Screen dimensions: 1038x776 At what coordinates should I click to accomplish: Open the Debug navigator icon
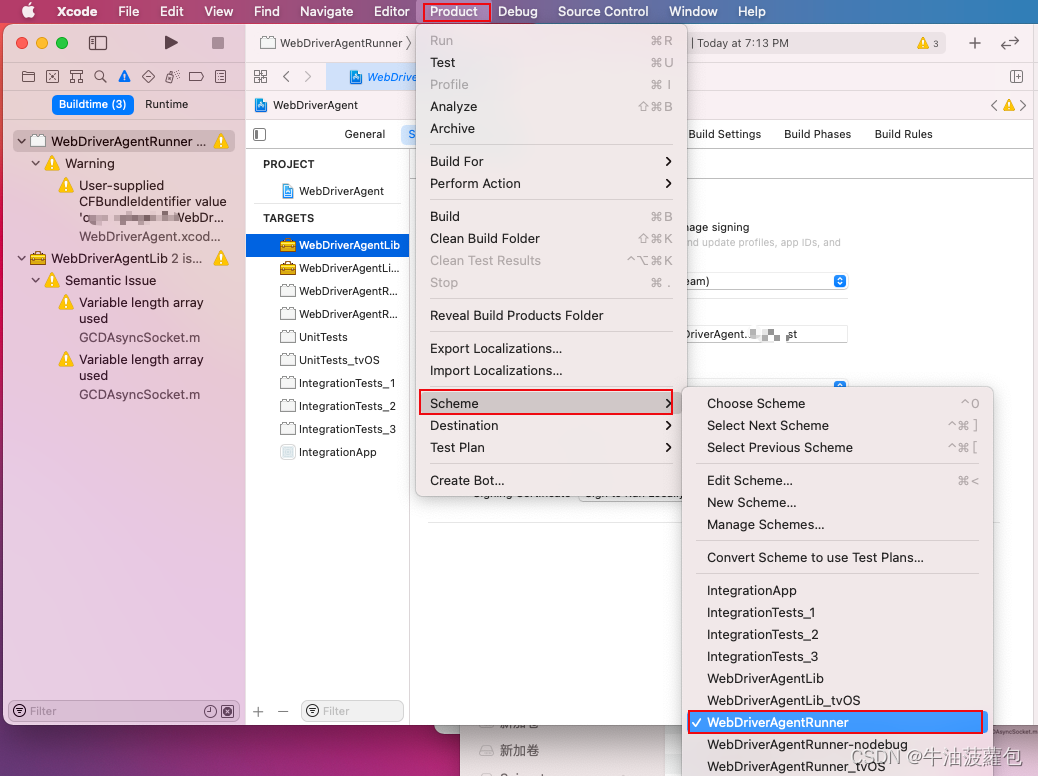[172, 77]
